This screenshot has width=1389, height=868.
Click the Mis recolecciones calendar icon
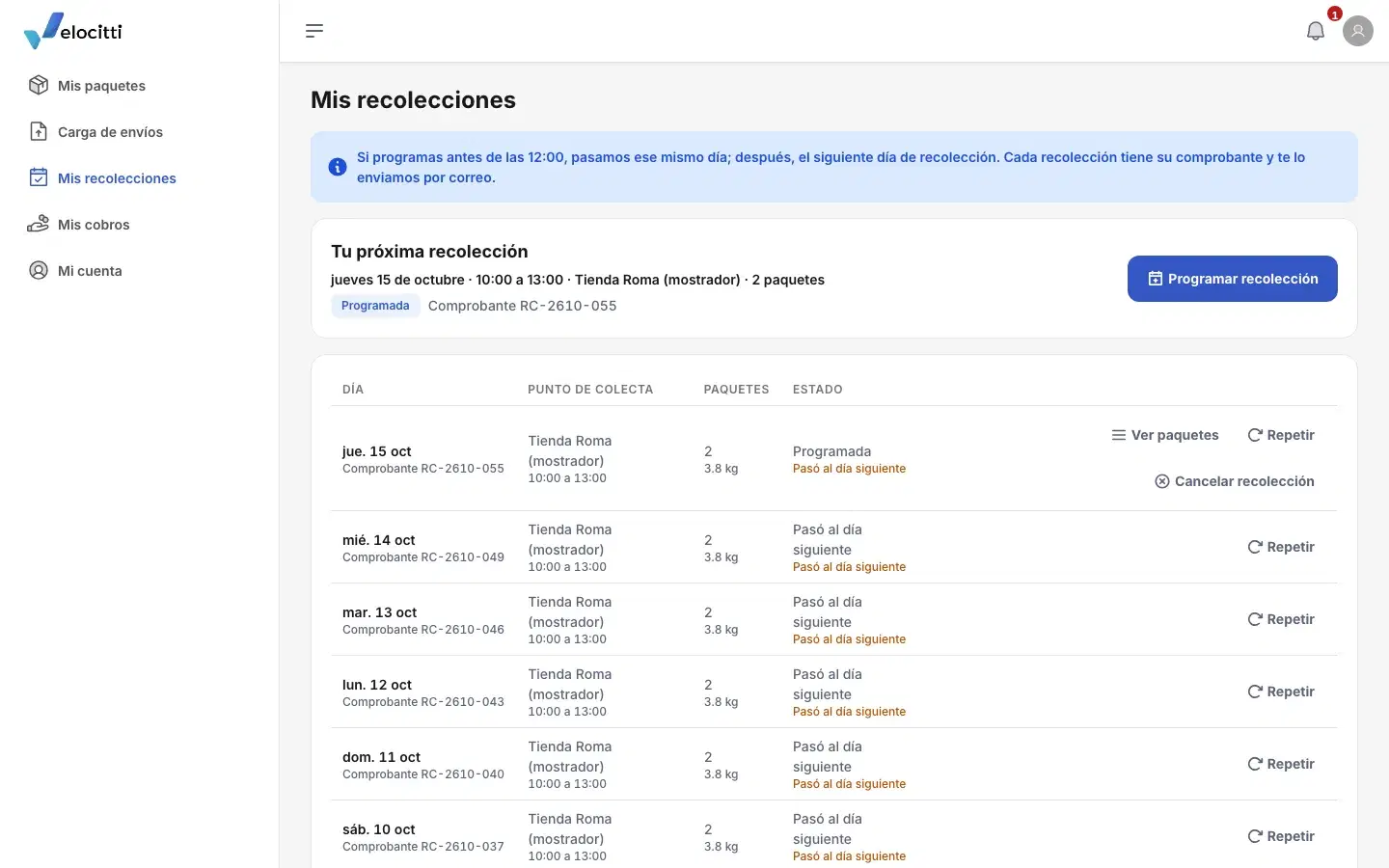point(39,177)
